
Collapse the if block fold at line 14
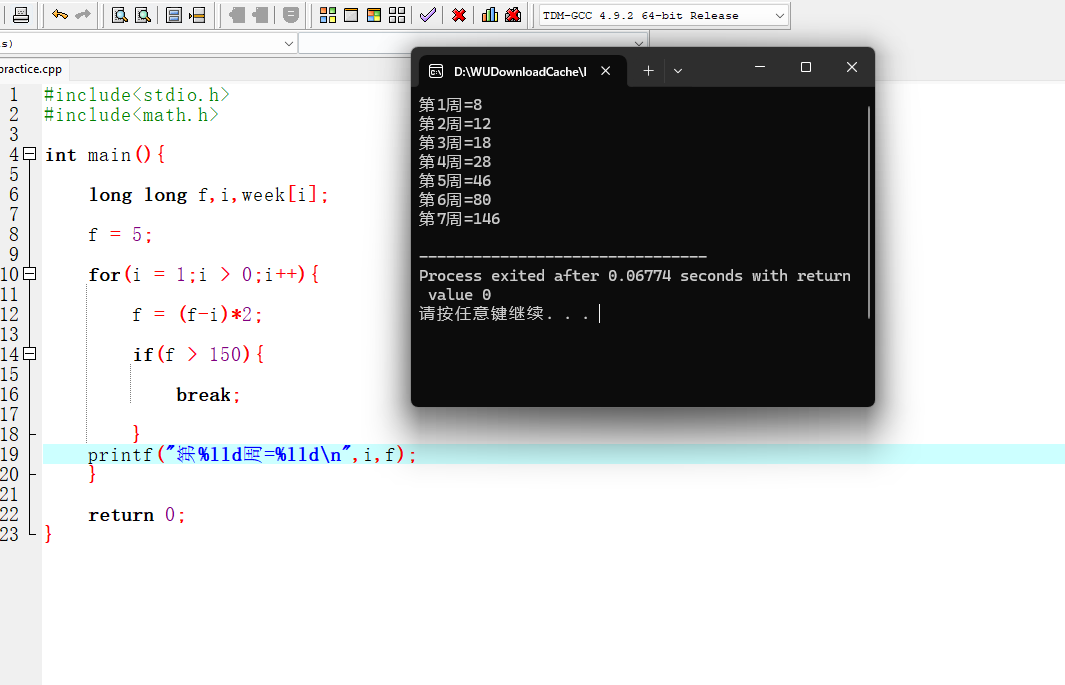[x=29, y=354]
